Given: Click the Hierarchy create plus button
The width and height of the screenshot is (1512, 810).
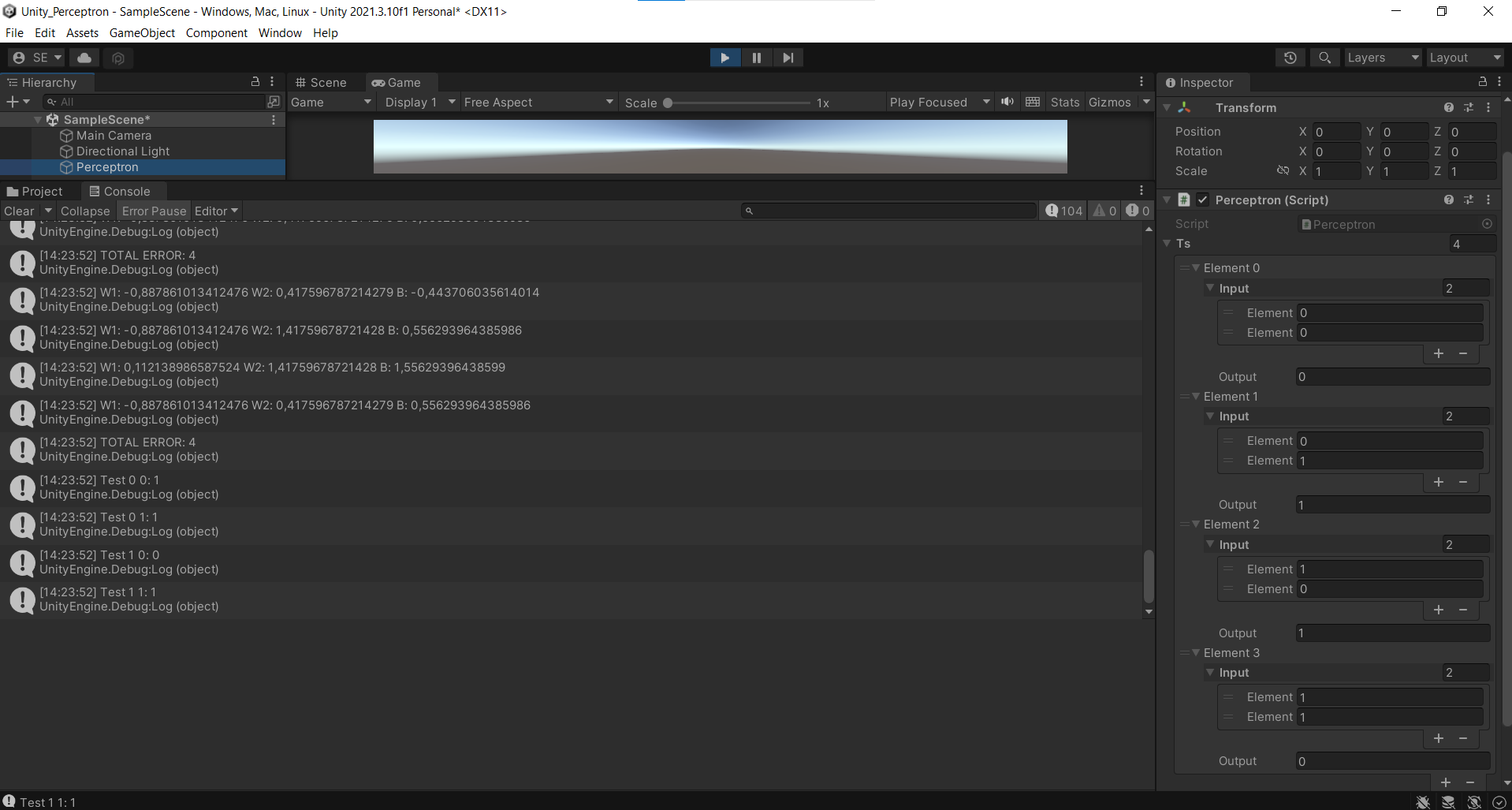Looking at the screenshot, I should coord(17,102).
